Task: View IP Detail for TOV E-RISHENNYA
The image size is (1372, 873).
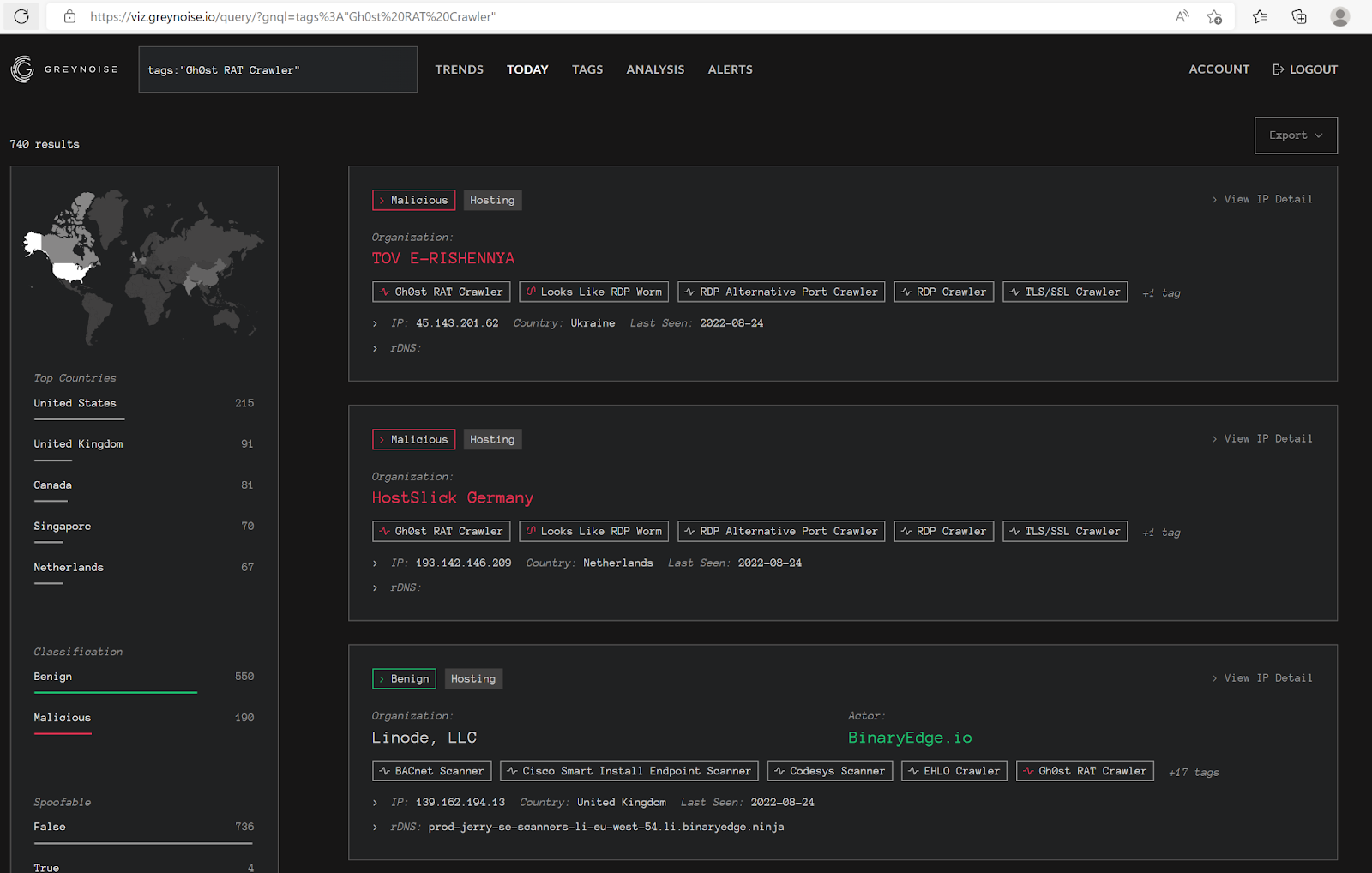Action: (x=1262, y=199)
